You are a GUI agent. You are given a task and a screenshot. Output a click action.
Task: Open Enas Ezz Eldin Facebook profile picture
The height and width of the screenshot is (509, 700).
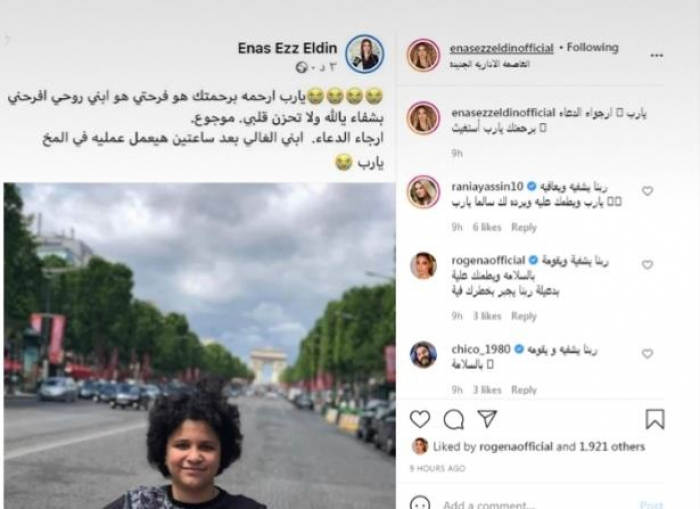(365, 54)
